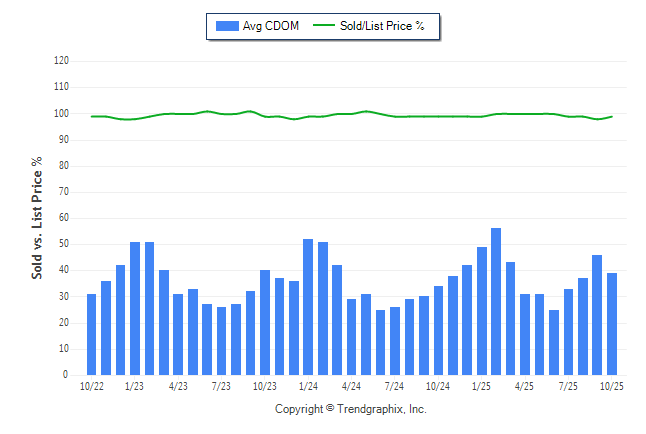The image size is (646, 434).
Task: Select the tallest bar in the chart
Action: pyautogui.click(x=496, y=301)
